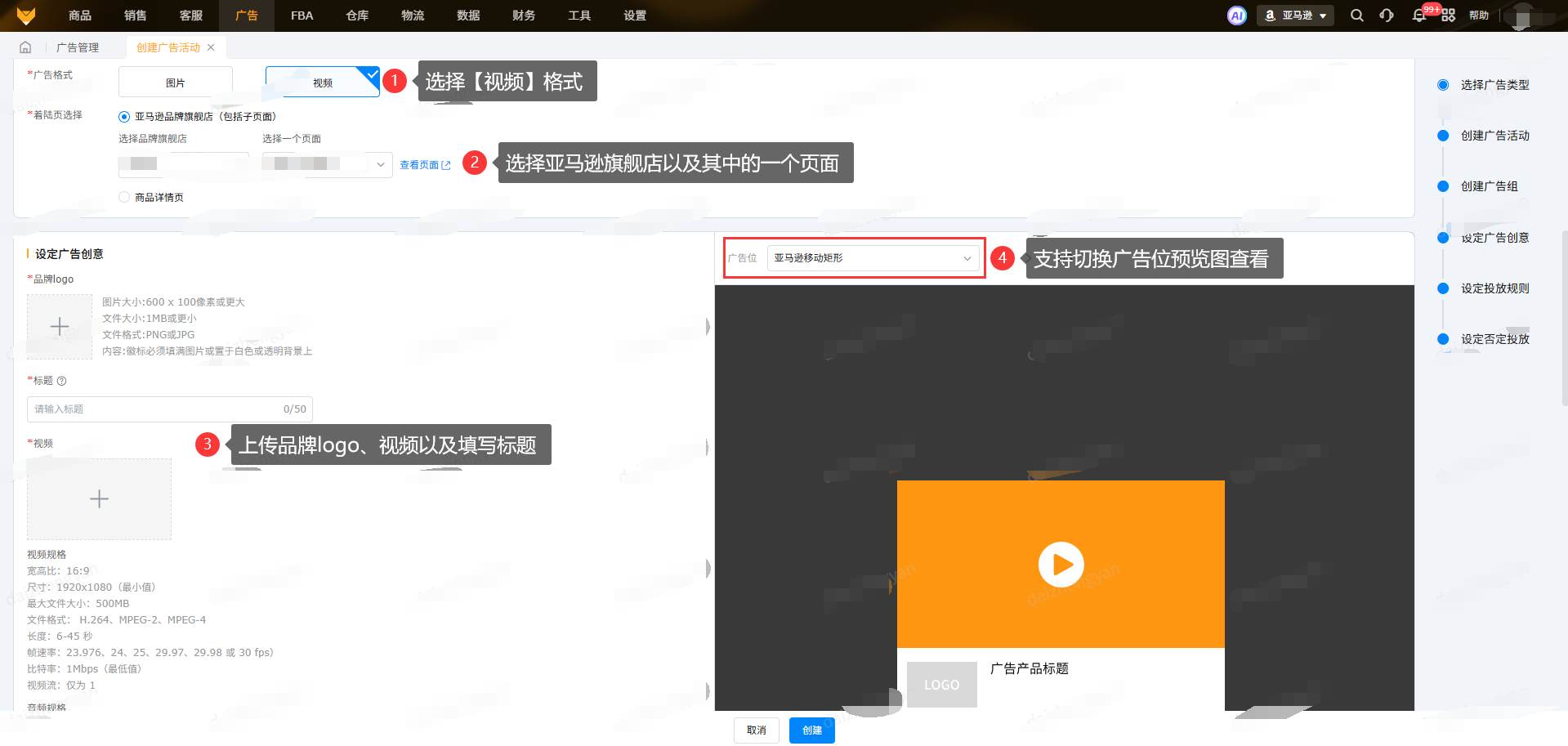The width and height of the screenshot is (1568, 746).
Task: Jump to the 设定广告创意 step
Action: pos(1495,238)
